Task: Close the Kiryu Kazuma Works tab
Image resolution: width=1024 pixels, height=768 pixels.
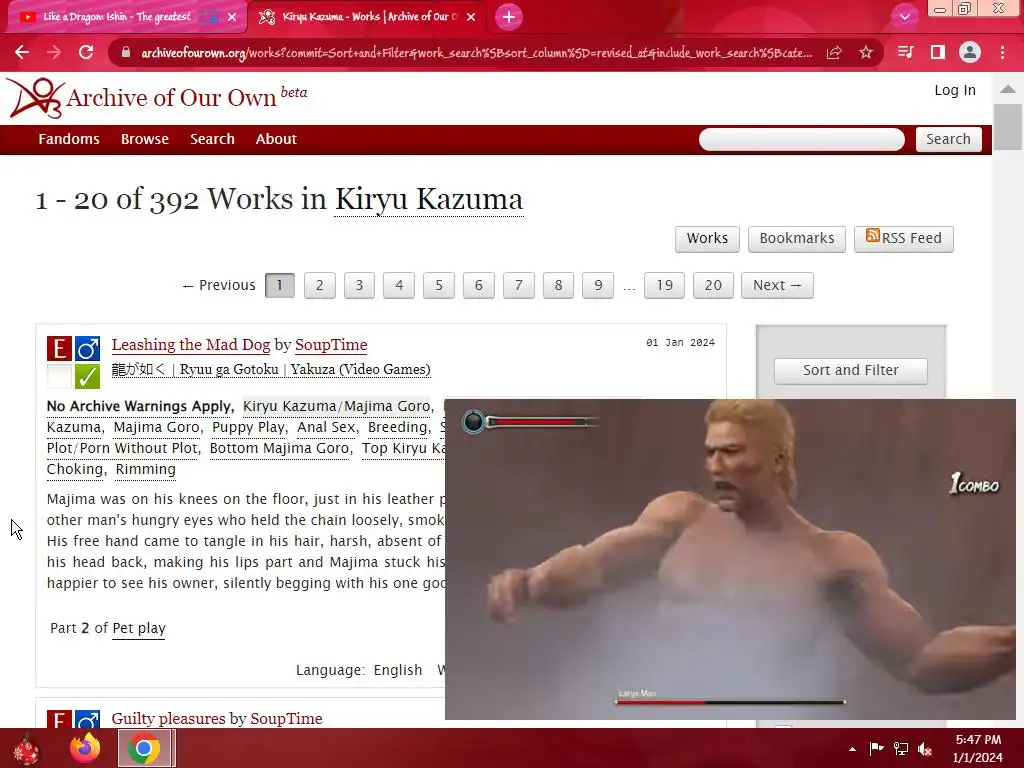Action: (471, 18)
